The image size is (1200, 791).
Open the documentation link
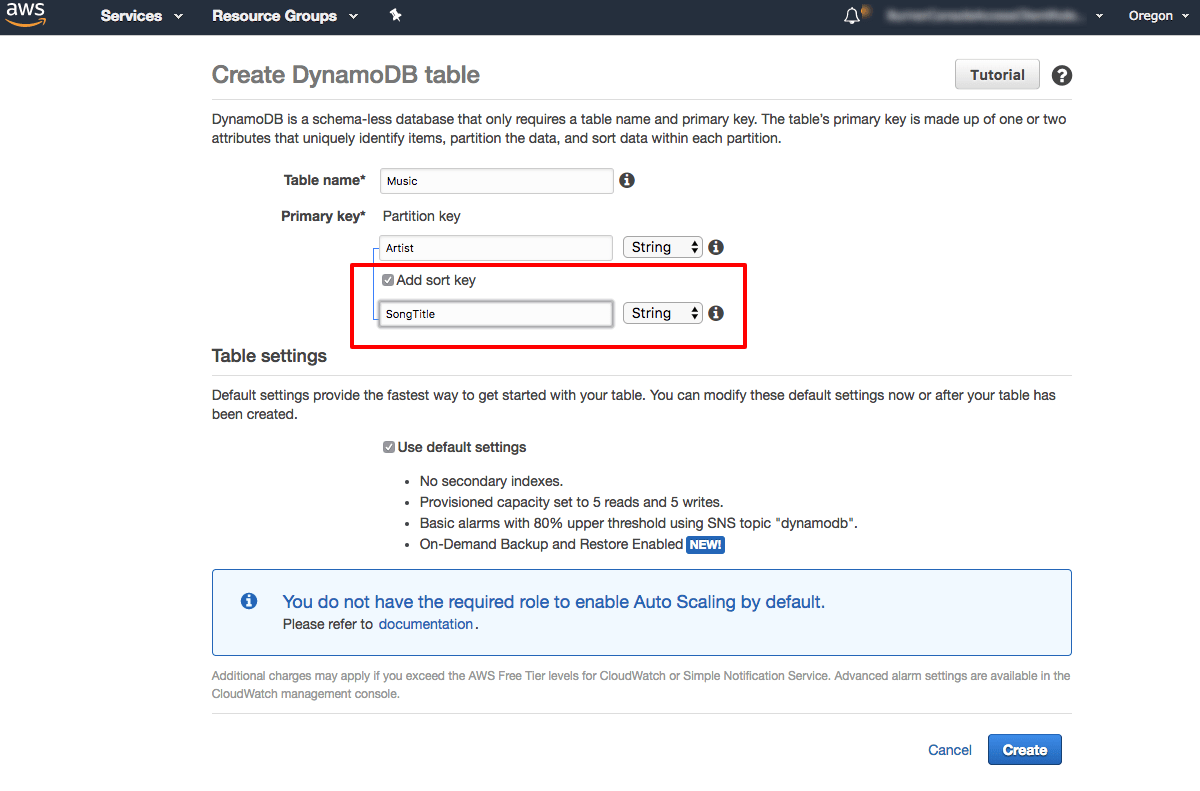click(x=426, y=624)
